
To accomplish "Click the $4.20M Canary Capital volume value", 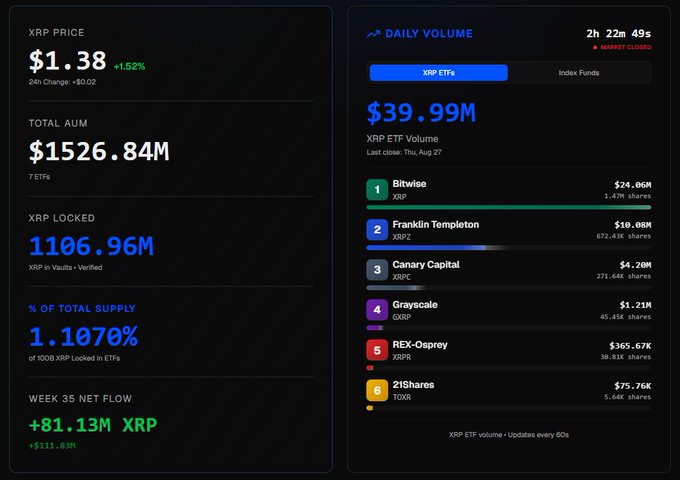I will pos(635,265).
